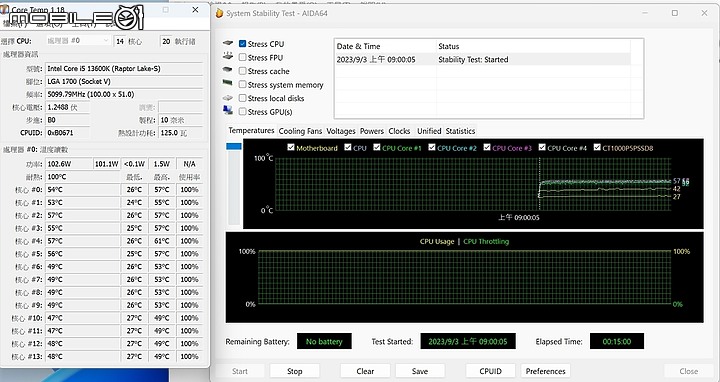720x382 pixels.
Task: Toggle the CPU Core #4 graph checkbox
Action: (x=542, y=147)
